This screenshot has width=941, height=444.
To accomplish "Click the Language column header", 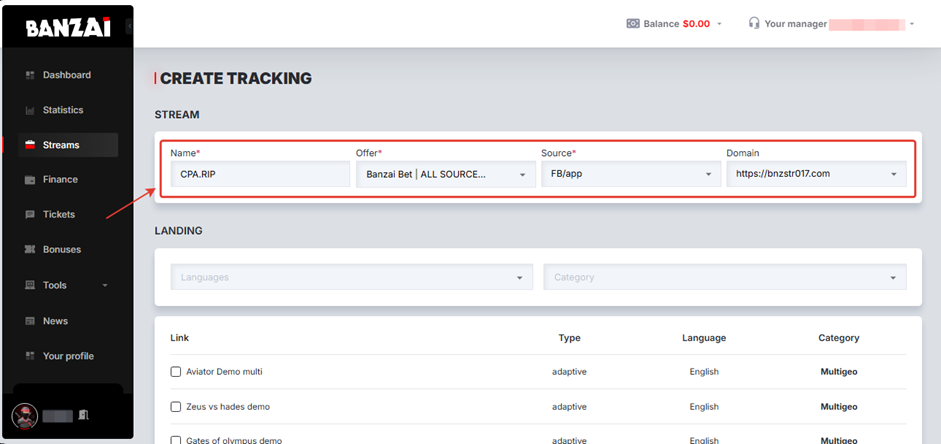I will tap(704, 338).
